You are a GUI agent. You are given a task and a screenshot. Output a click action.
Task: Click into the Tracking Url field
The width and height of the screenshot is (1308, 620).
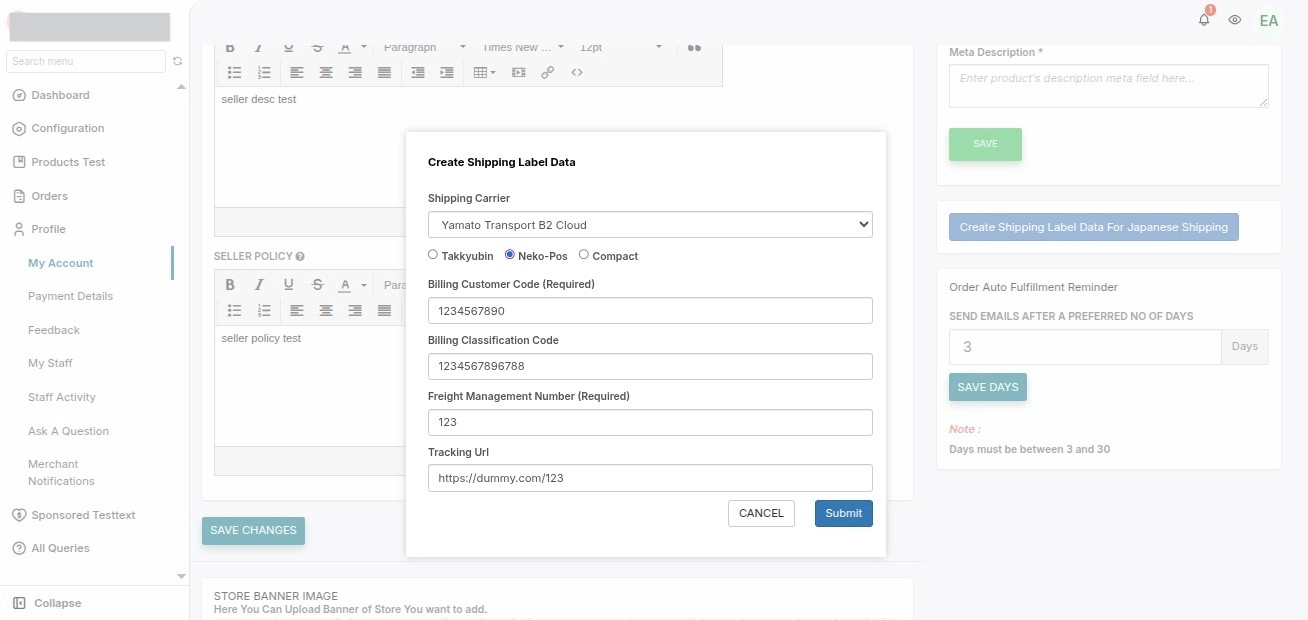pos(650,478)
